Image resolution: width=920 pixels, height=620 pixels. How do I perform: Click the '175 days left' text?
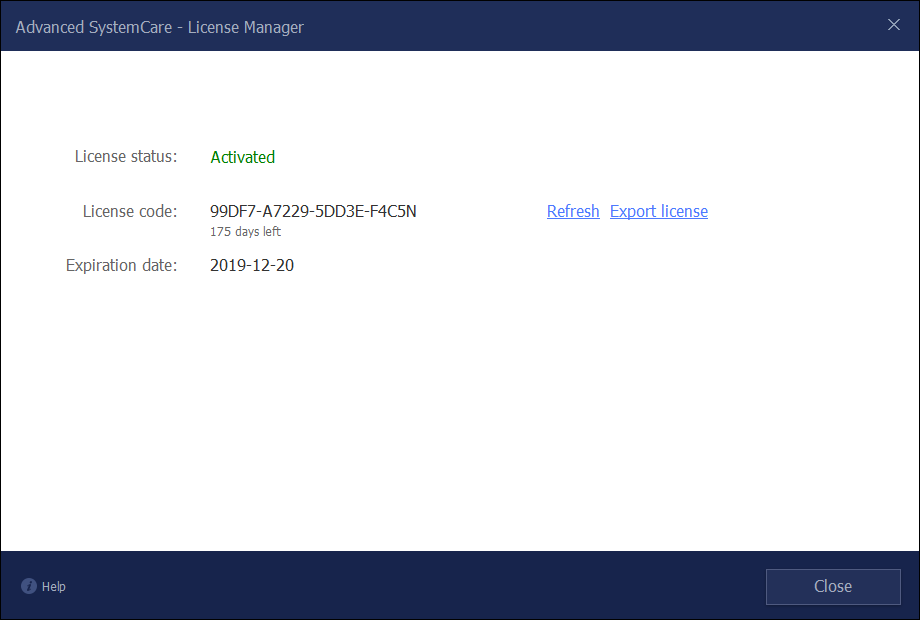point(245,232)
